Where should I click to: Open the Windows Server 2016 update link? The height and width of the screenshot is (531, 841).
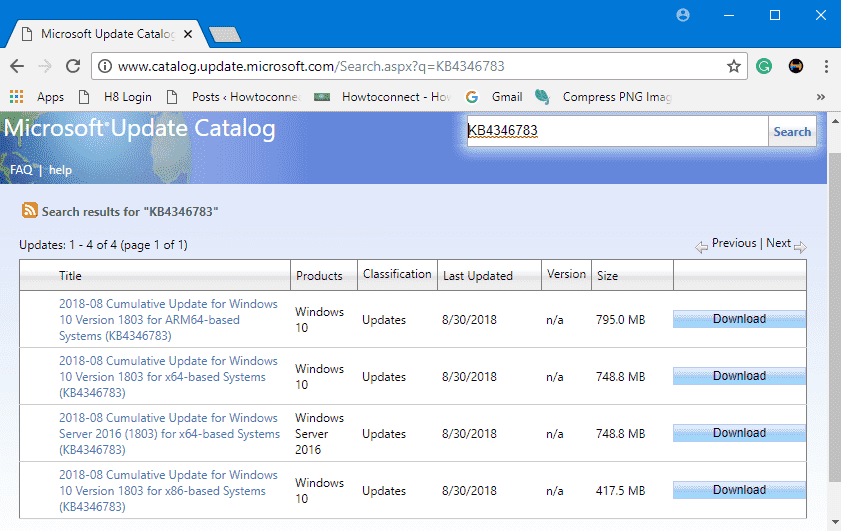tap(169, 433)
